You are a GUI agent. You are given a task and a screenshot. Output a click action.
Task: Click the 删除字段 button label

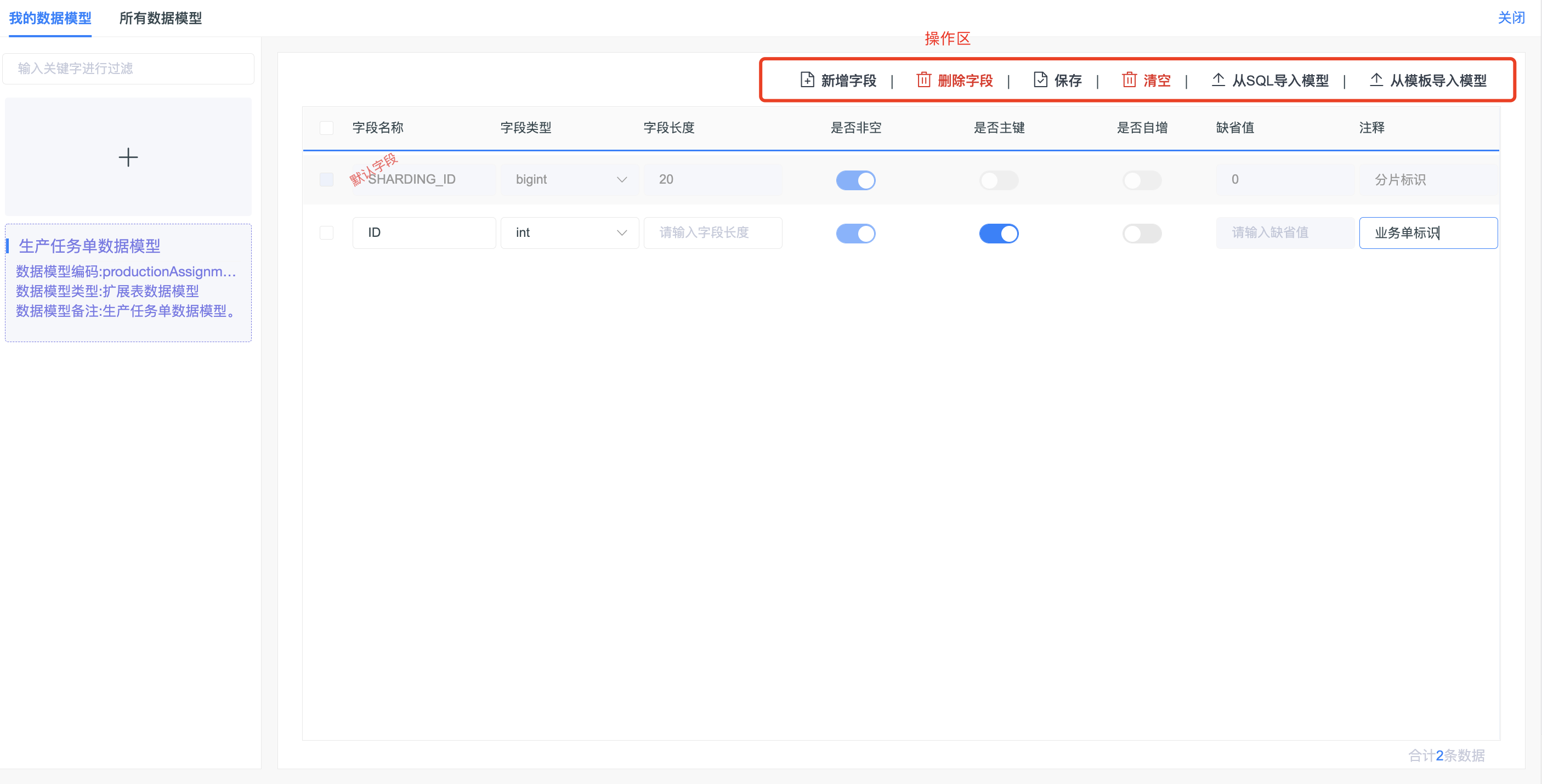[965, 80]
